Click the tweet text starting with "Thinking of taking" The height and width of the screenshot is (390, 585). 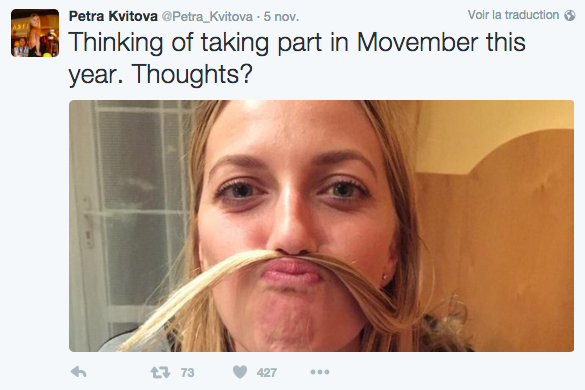297,58
